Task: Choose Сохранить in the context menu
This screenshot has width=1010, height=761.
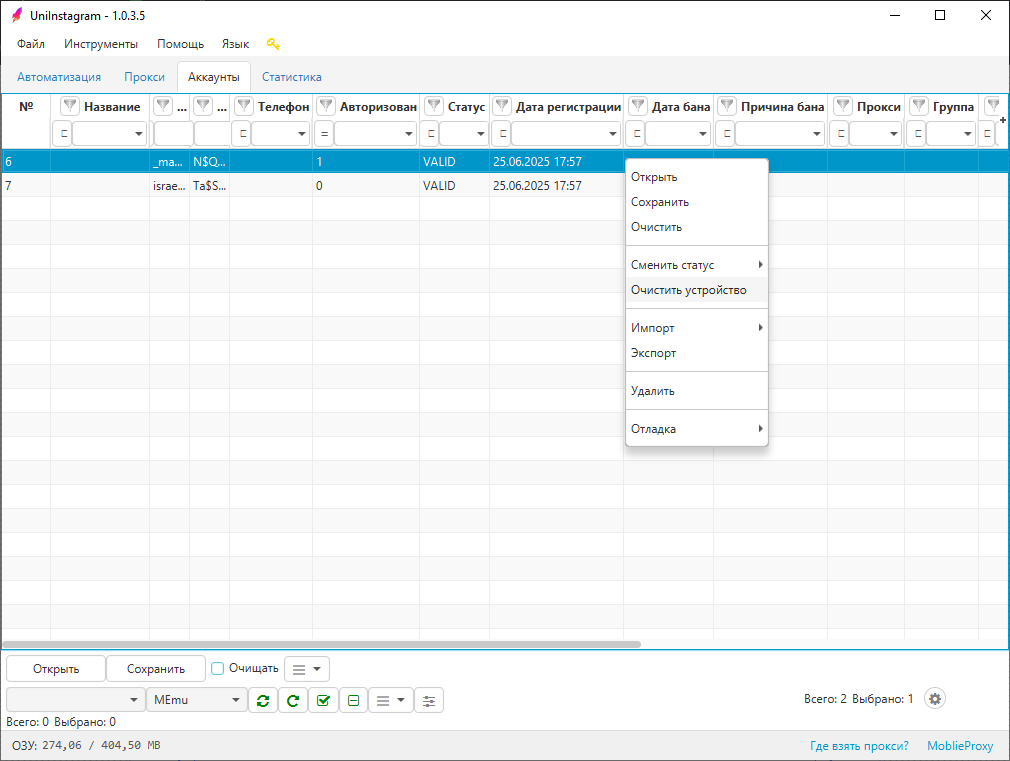Action: coord(697,202)
